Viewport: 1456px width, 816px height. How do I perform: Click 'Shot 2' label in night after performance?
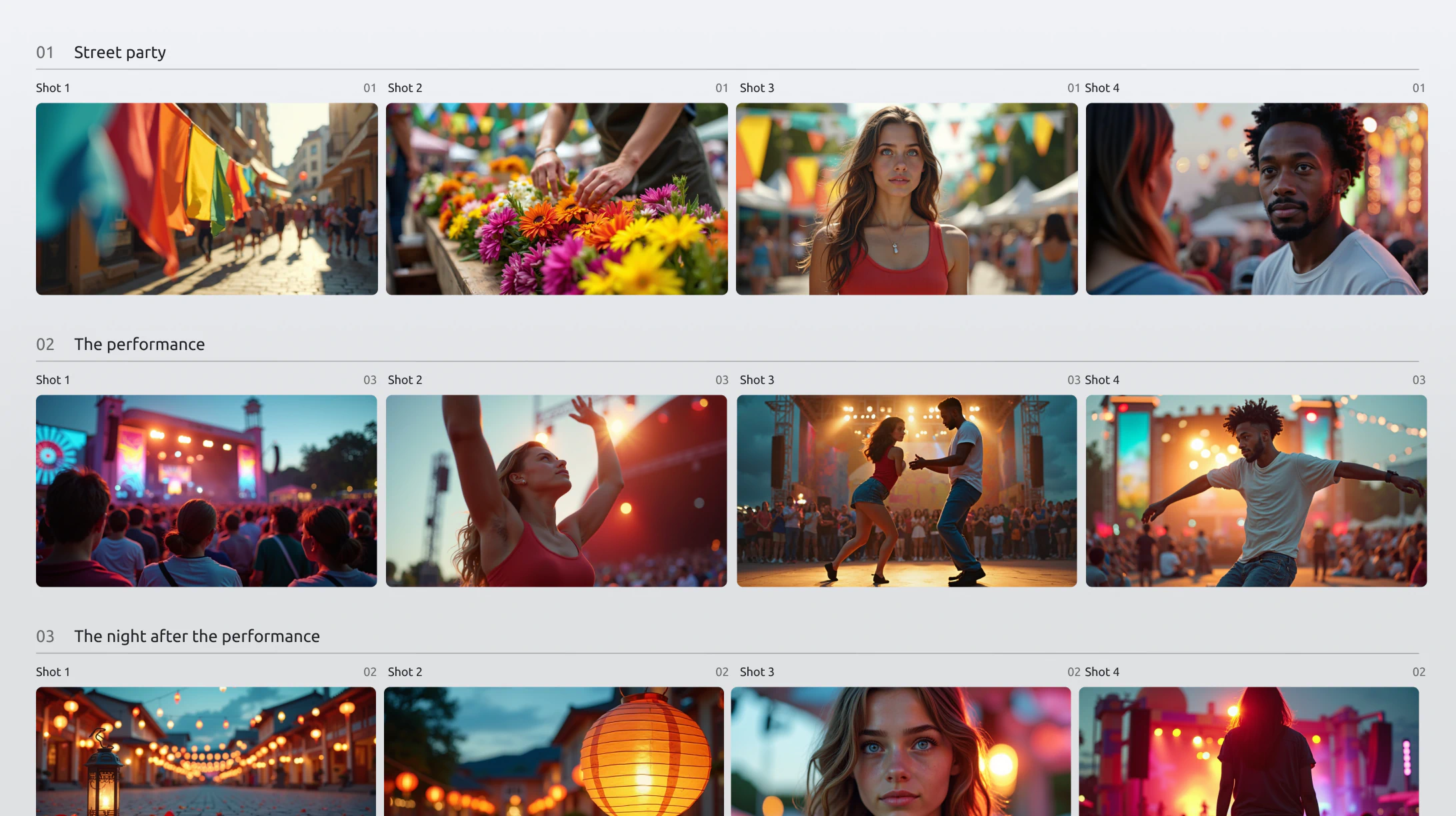click(x=405, y=672)
